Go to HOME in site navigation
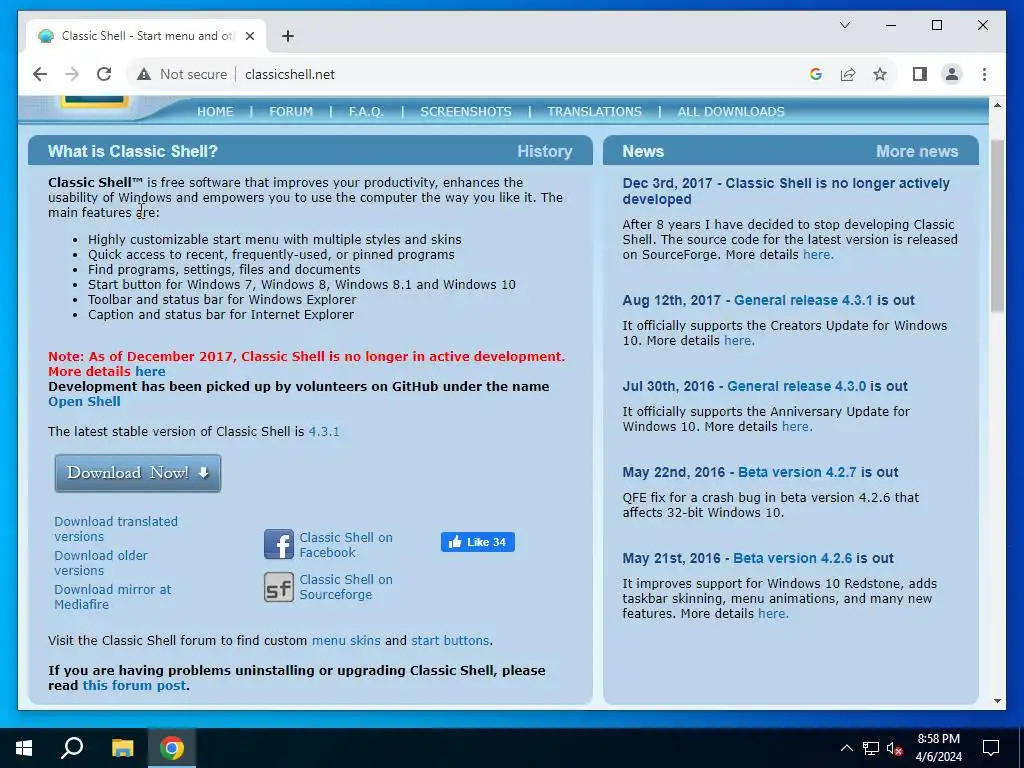Image resolution: width=1024 pixels, height=768 pixels. pyautogui.click(x=215, y=112)
